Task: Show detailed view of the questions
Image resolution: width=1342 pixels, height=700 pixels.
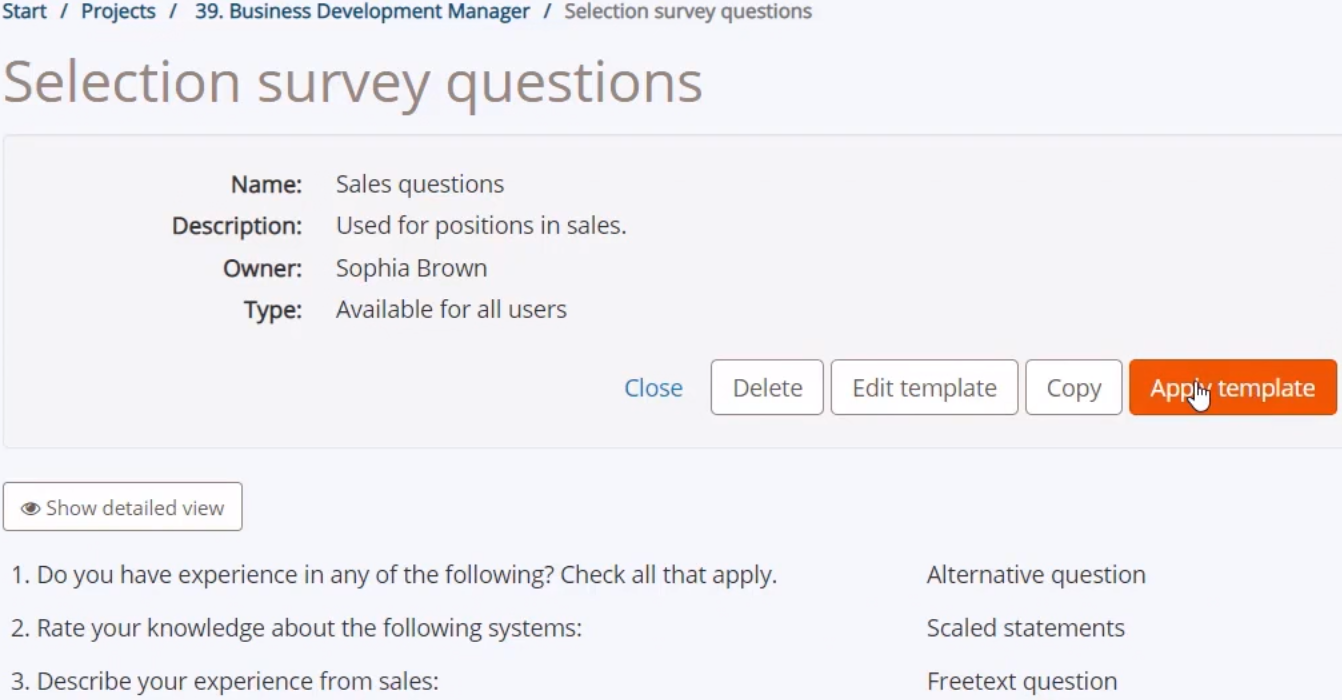Action: tap(123, 507)
